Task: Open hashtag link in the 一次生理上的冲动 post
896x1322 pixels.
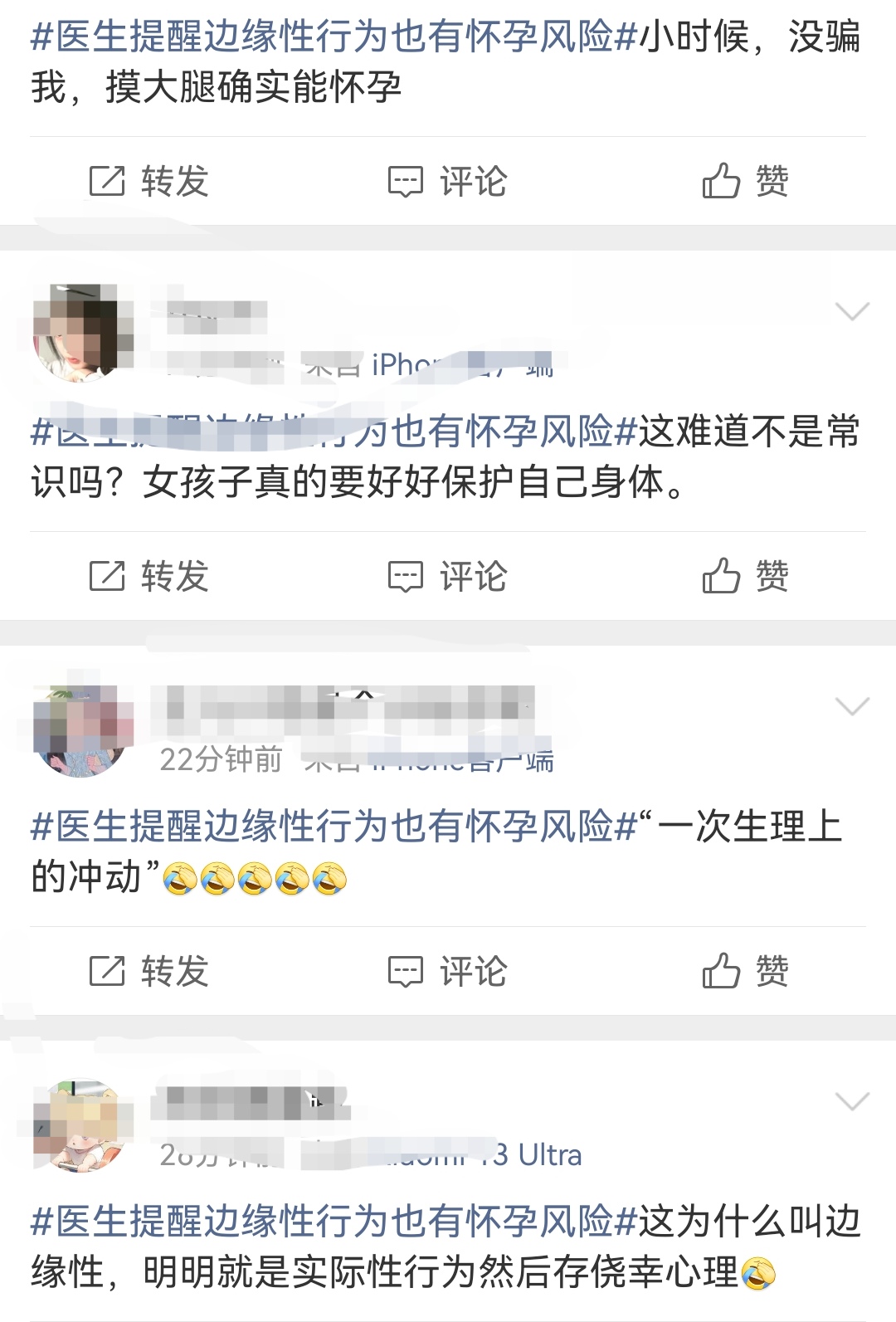Action: pos(334,827)
